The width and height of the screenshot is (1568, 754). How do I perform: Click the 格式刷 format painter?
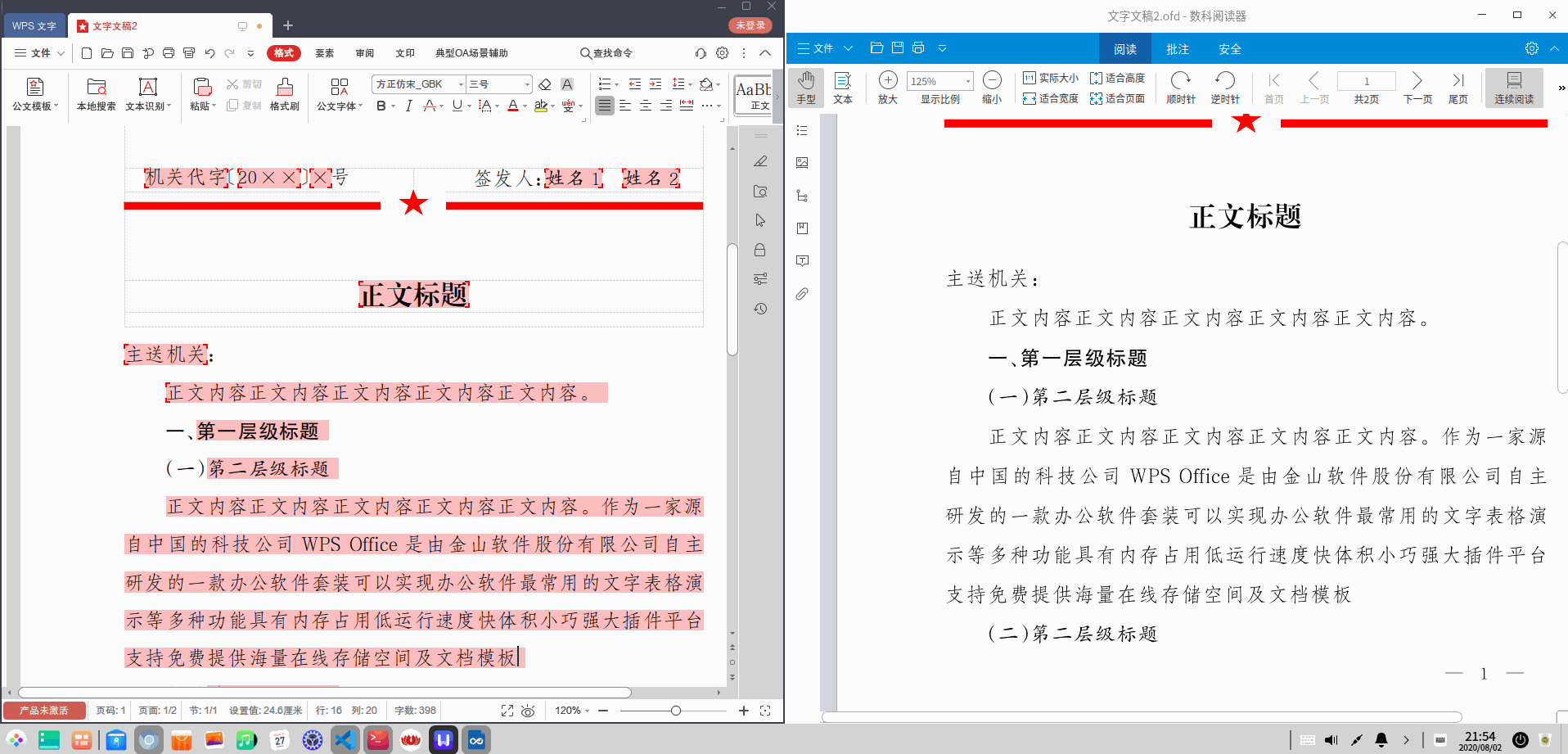click(x=284, y=93)
